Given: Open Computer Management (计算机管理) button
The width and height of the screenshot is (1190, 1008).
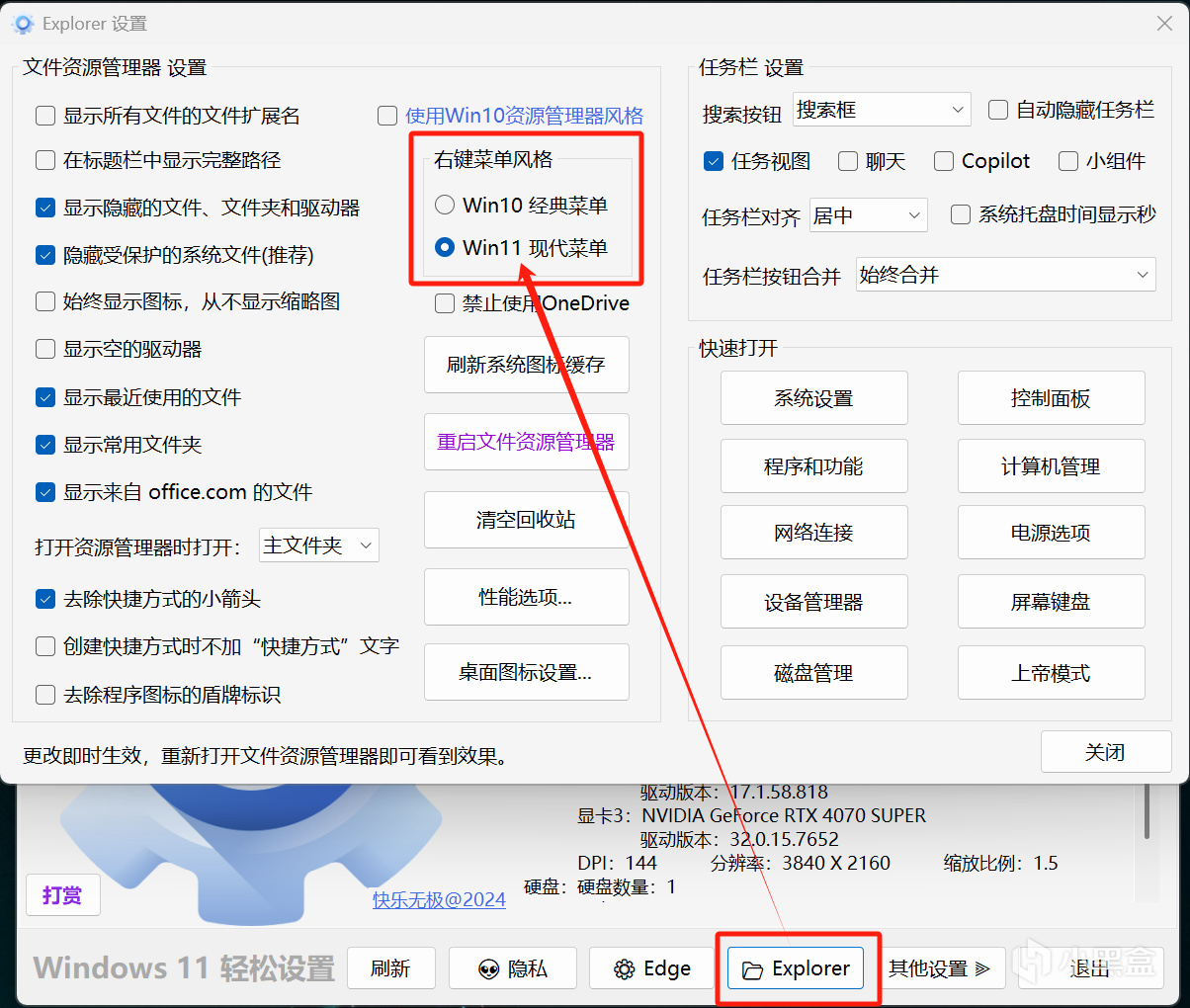Looking at the screenshot, I should (x=1052, y=466).
